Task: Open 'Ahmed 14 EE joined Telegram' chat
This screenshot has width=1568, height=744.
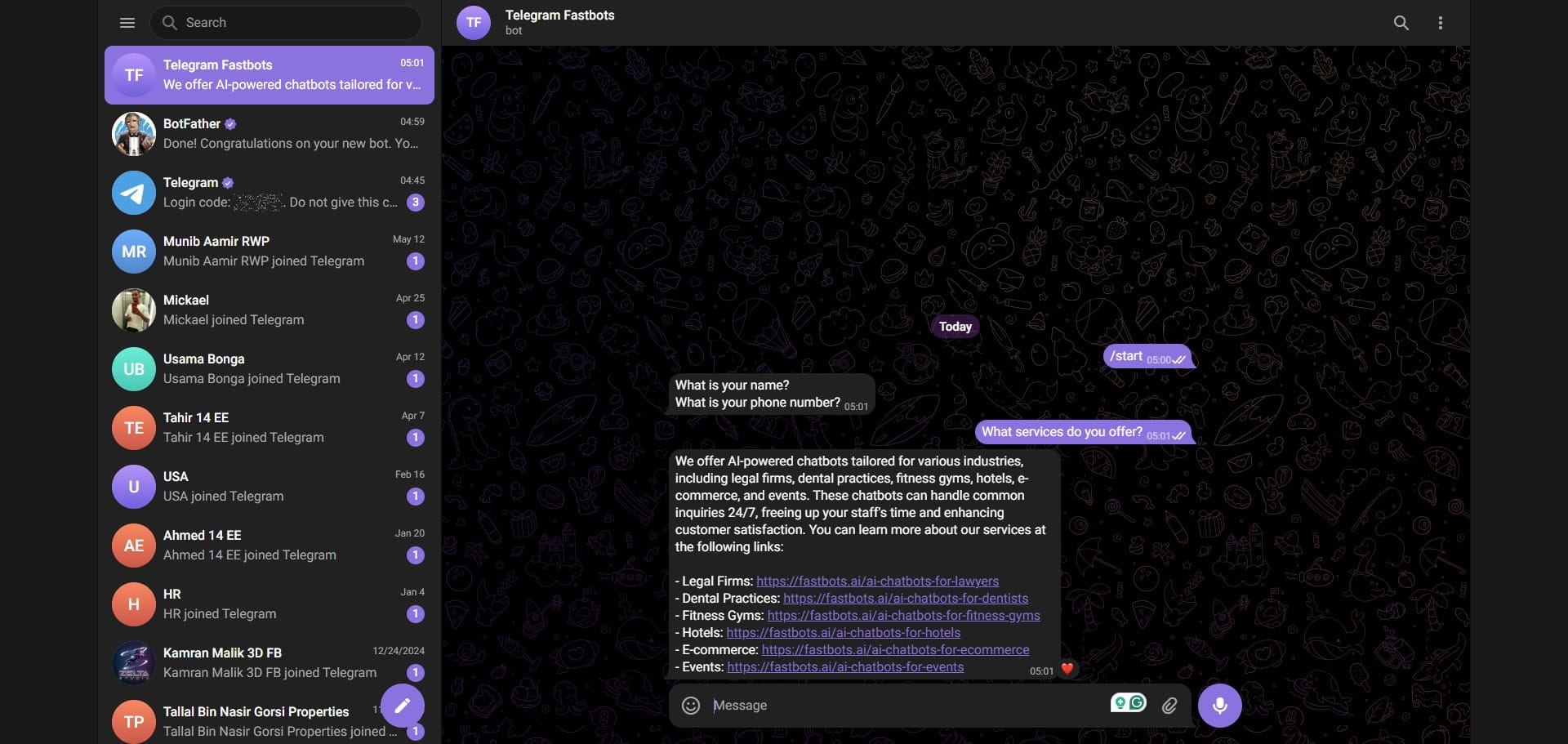Action: (269, 546)
